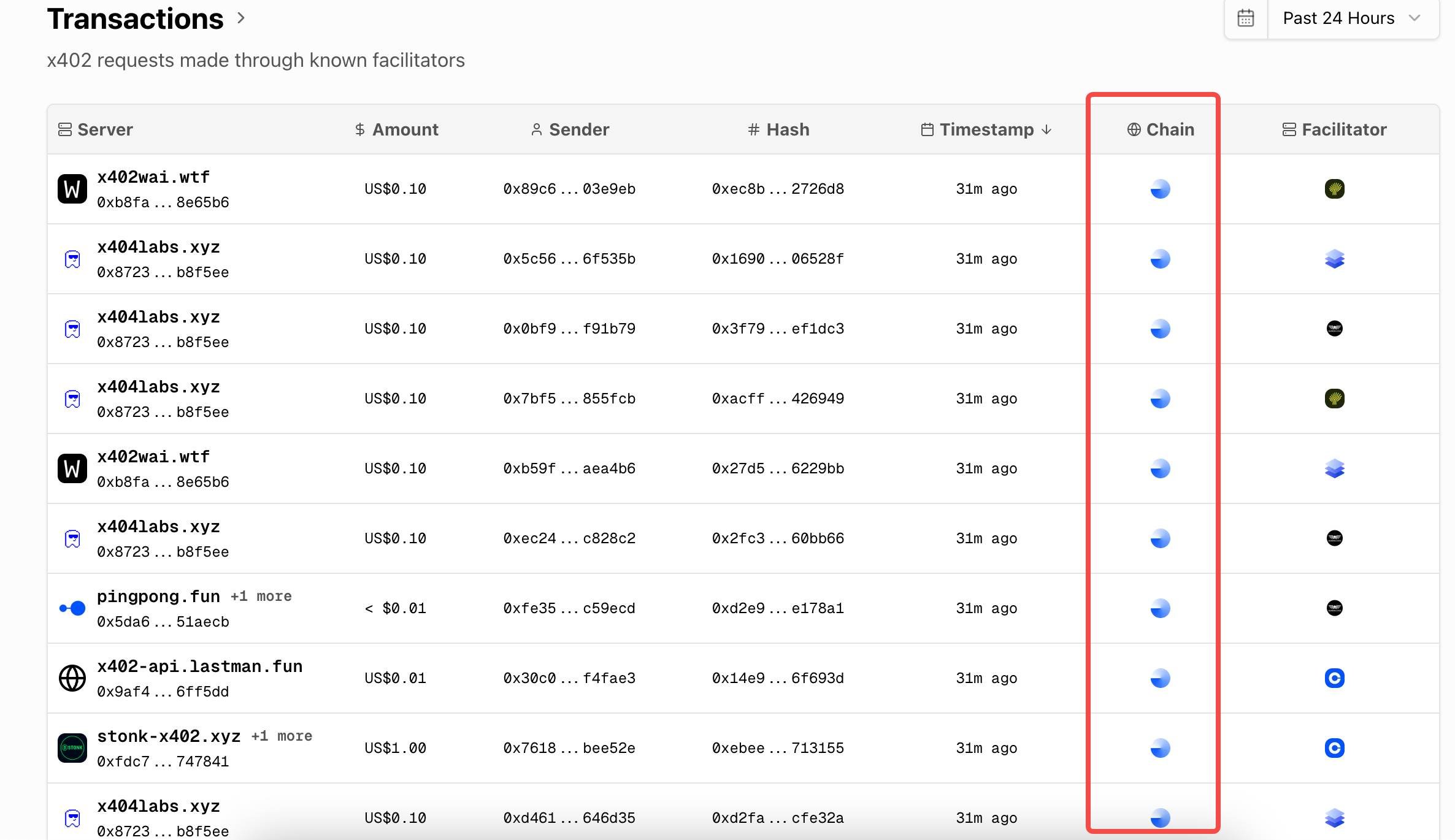This screenshot has width=1455, height=840.
Task: Click the black facilitator icon in pingpong.fun row
Action: click(1334, 608)
